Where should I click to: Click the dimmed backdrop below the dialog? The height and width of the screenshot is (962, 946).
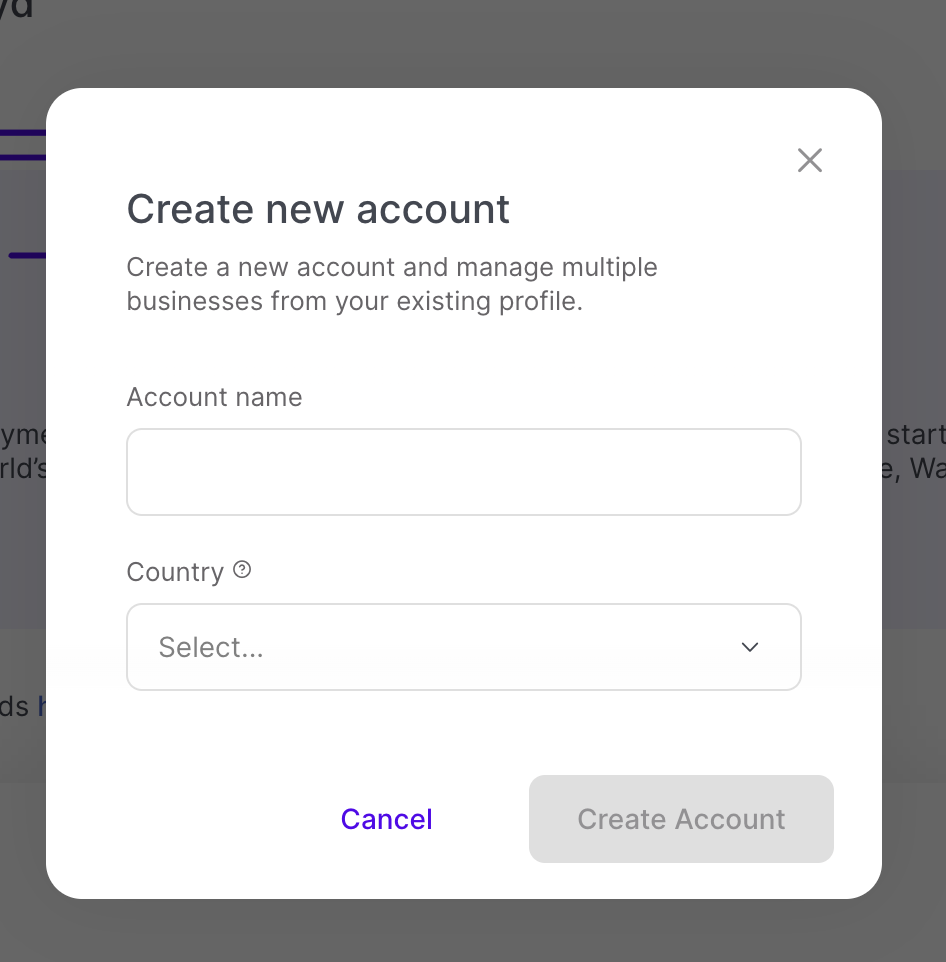click(470, 932)
